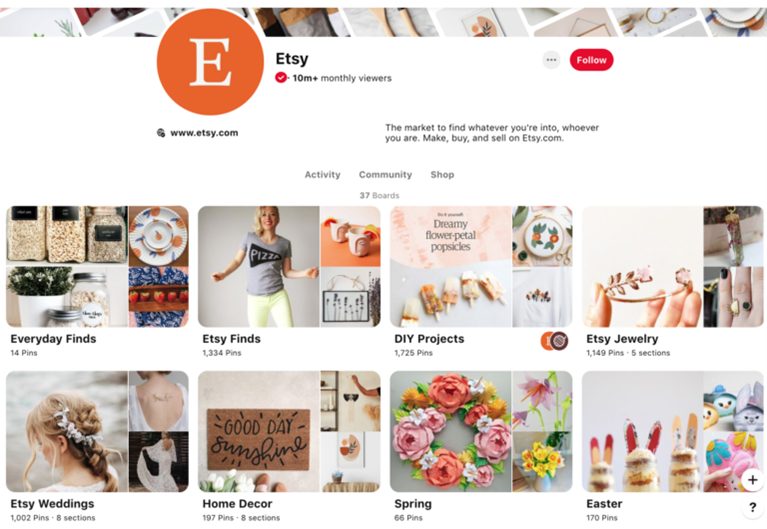Switch to the Shop tab
This screenshot has width=767, height=529.
click(x=442, y=175)
